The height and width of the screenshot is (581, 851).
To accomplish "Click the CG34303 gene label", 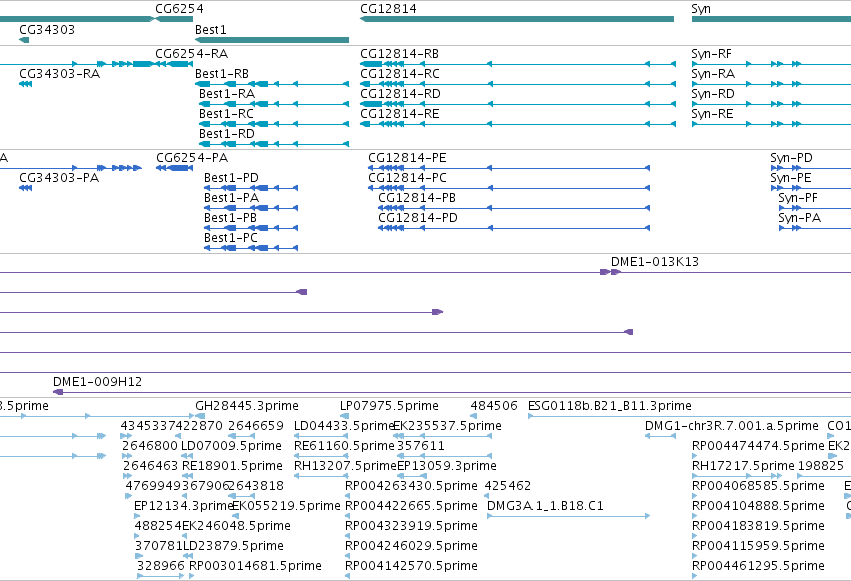I will 47,30.
